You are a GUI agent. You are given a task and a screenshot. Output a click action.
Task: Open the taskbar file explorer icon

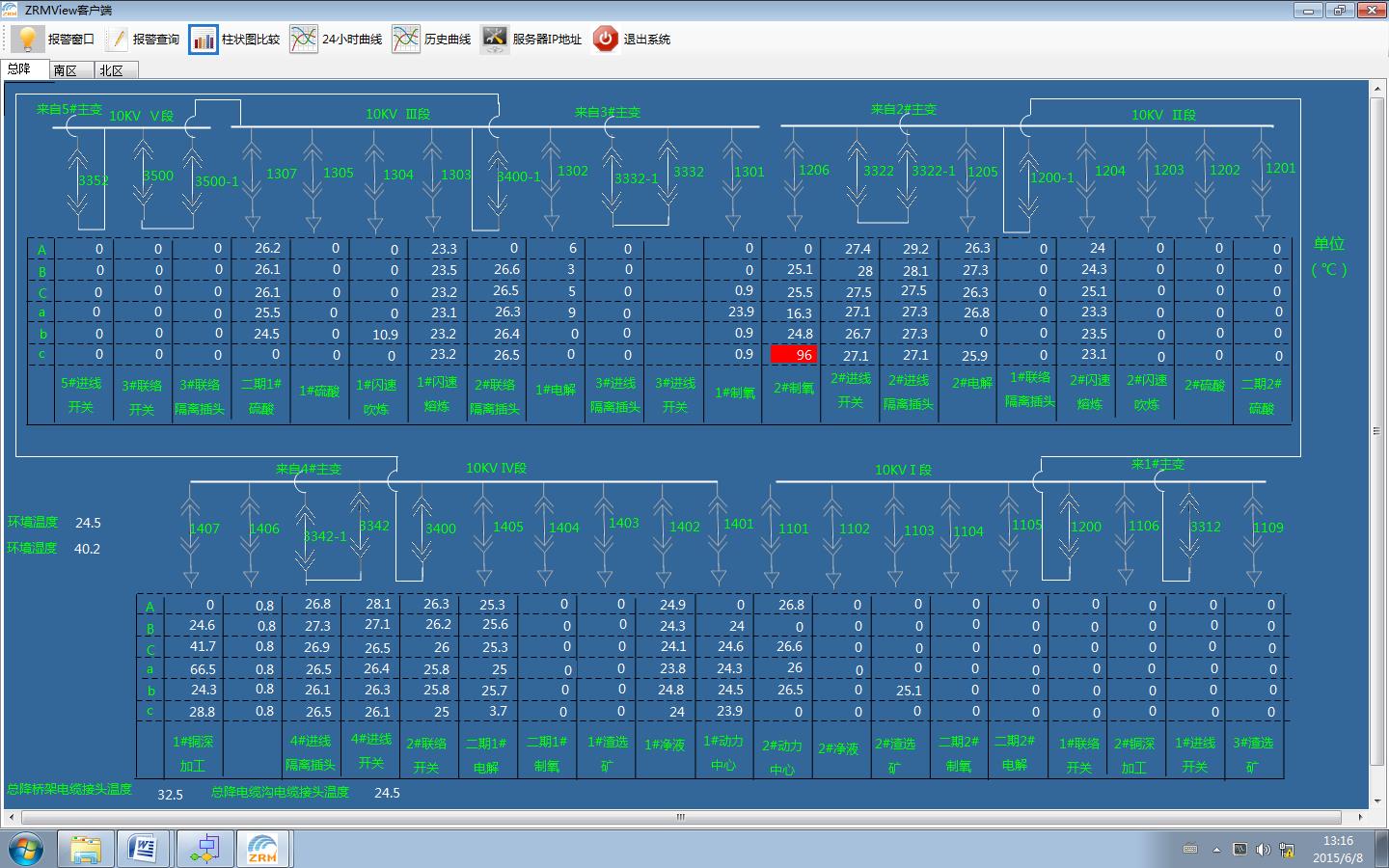click(85, 850)
